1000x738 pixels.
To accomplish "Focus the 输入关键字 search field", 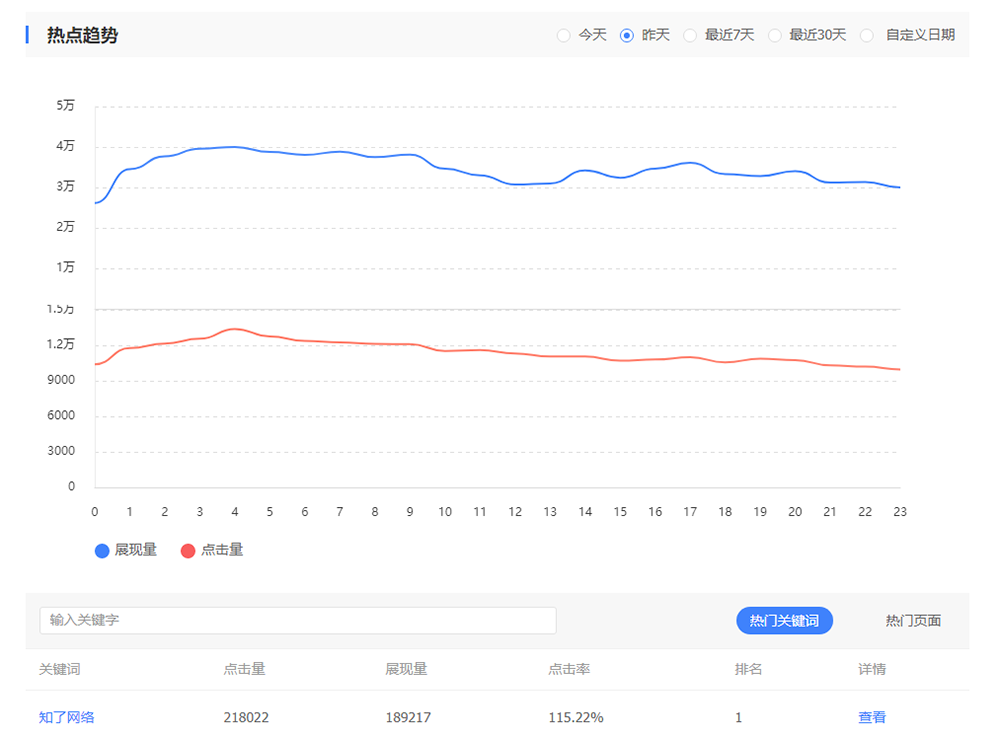I will [298, 620].
